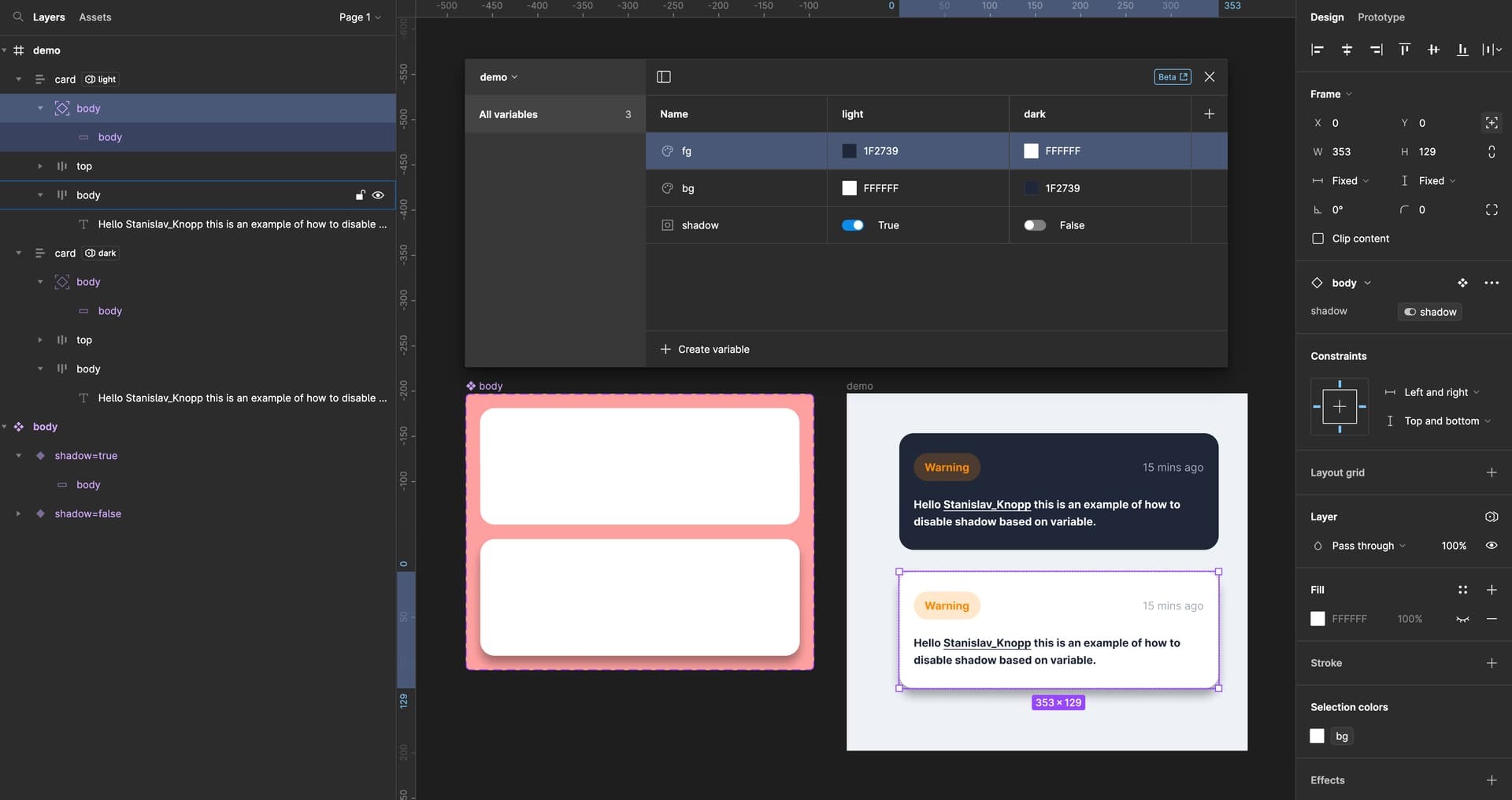
Task: Collapse the card light layer
Action: (18, 80)
